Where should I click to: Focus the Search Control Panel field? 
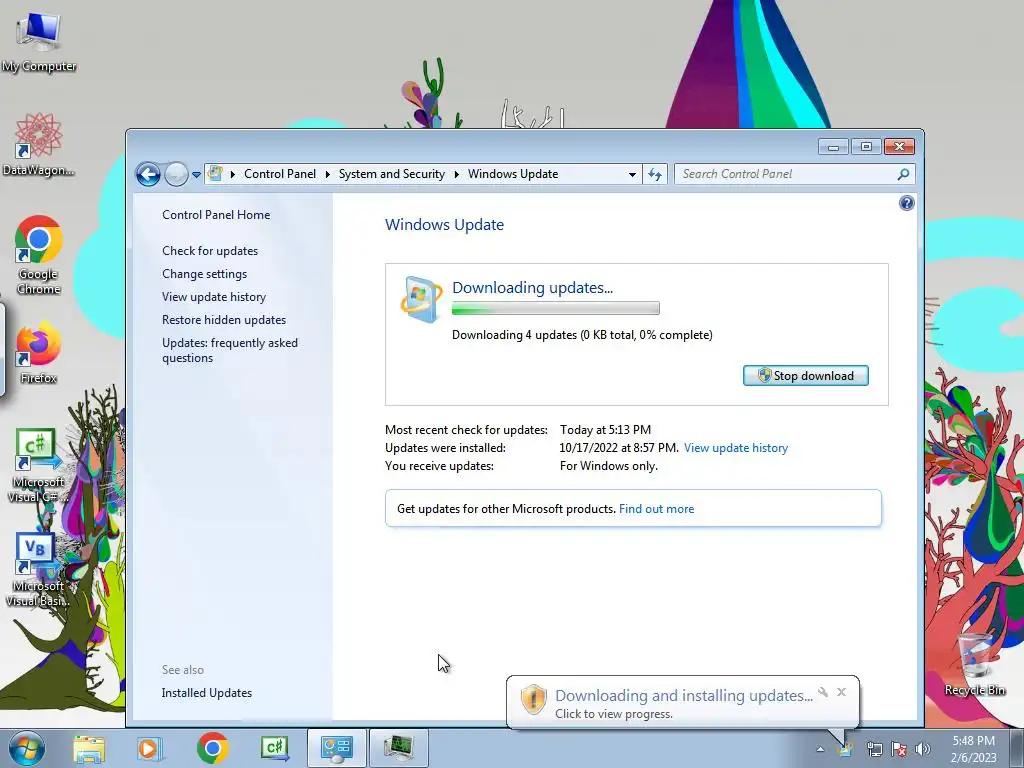[x=785, y=174]
